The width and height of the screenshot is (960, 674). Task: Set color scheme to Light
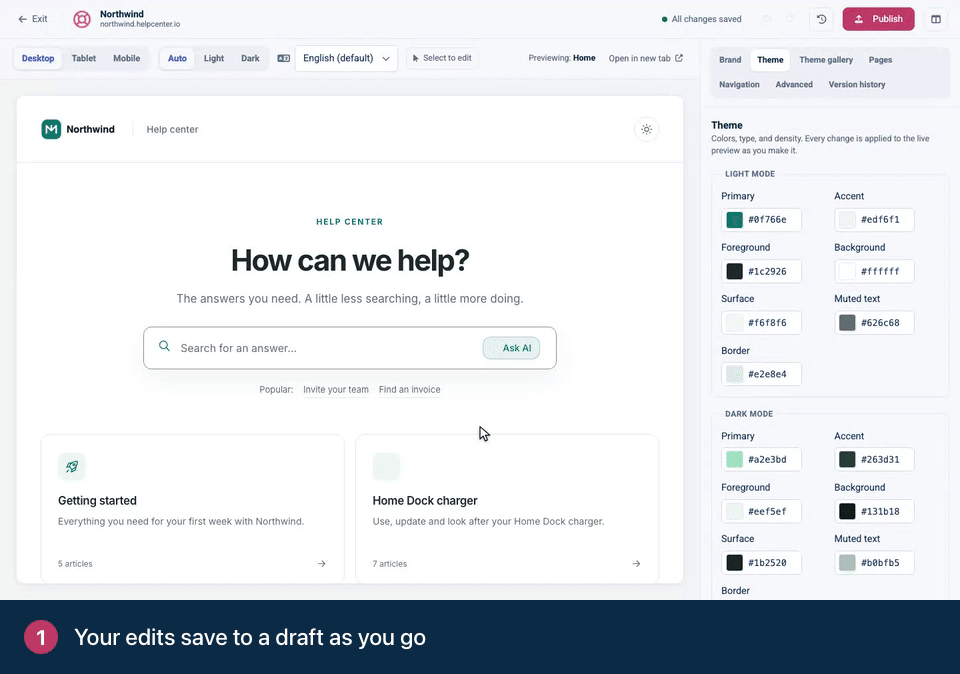214,58
